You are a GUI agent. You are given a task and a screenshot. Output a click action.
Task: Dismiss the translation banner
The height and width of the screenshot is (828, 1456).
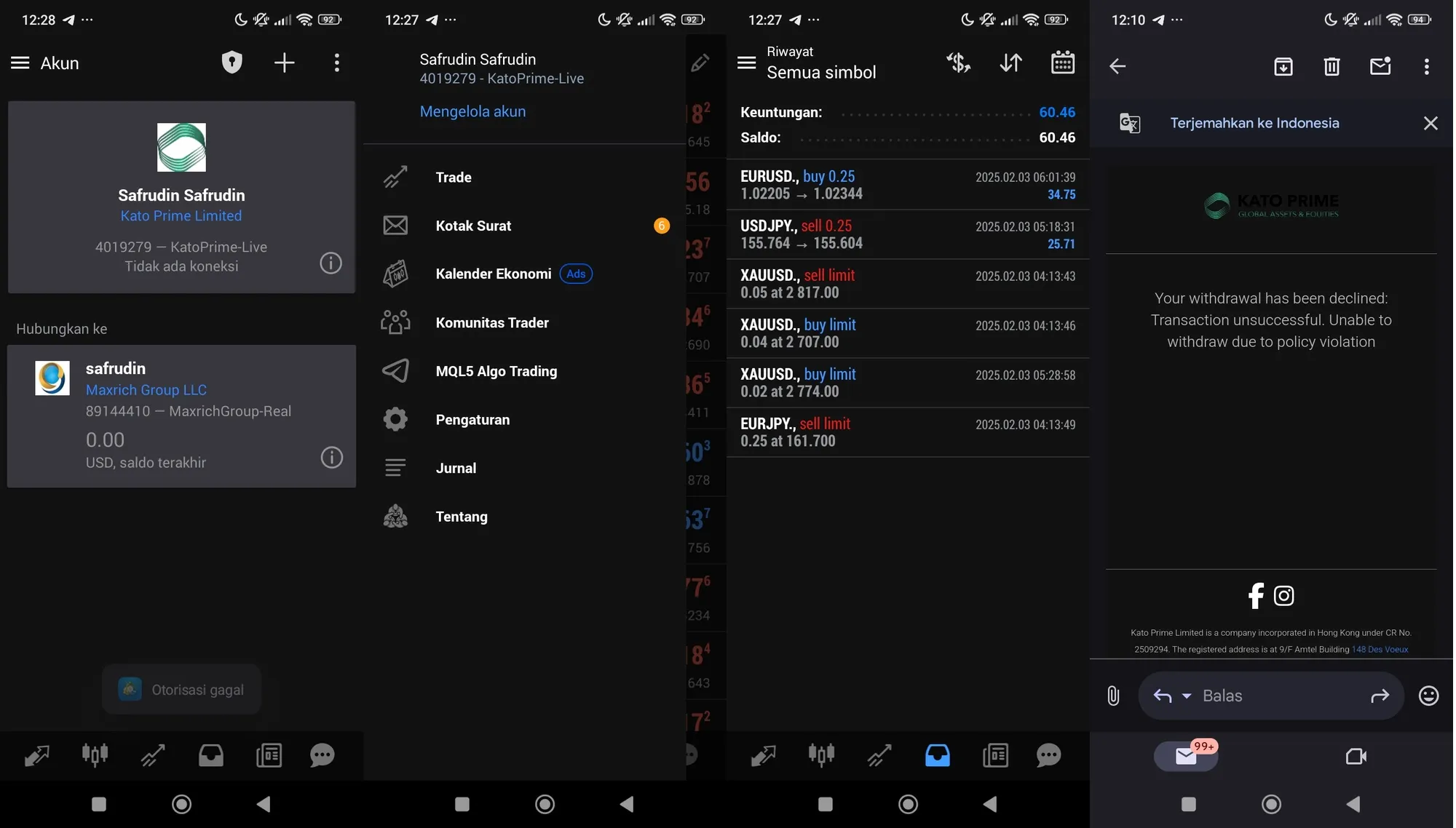pyautogui.click(x=1431, y=123)
